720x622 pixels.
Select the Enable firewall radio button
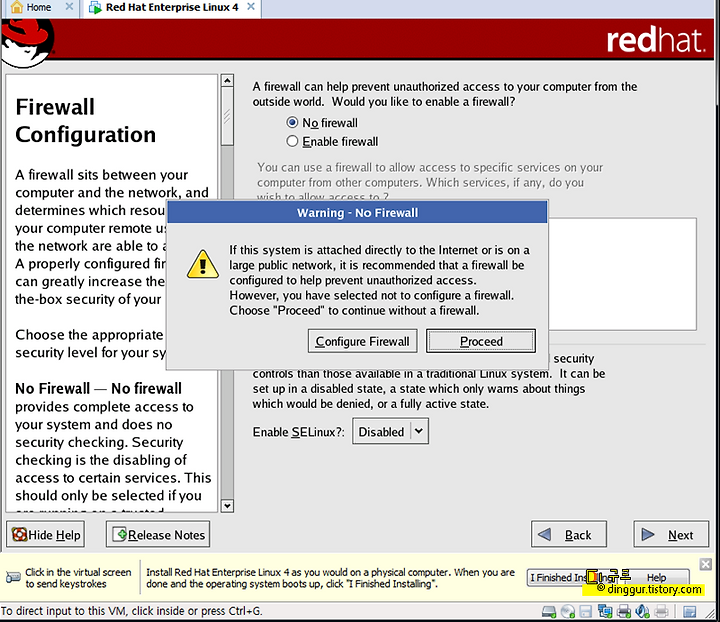pos(292,141)
